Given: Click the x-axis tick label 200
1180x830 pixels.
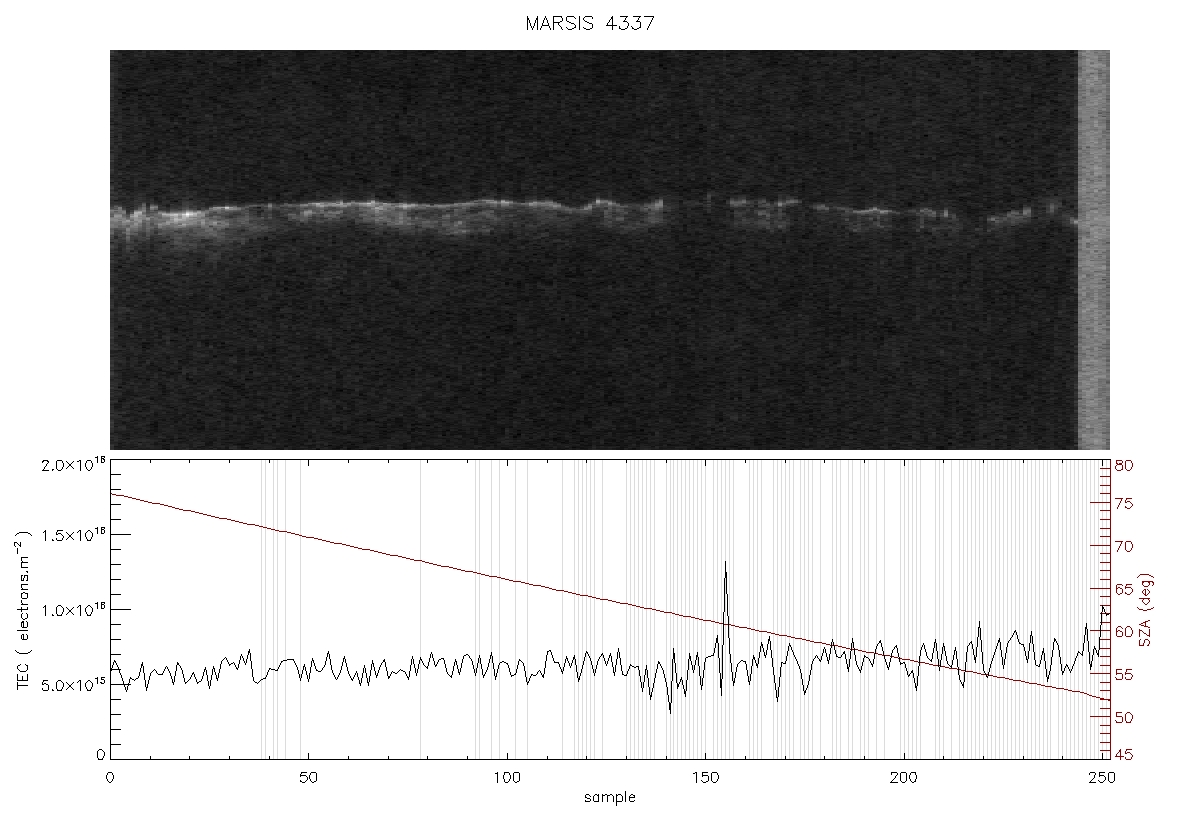Looking at the screenshot, I should [x=903, y=777].
